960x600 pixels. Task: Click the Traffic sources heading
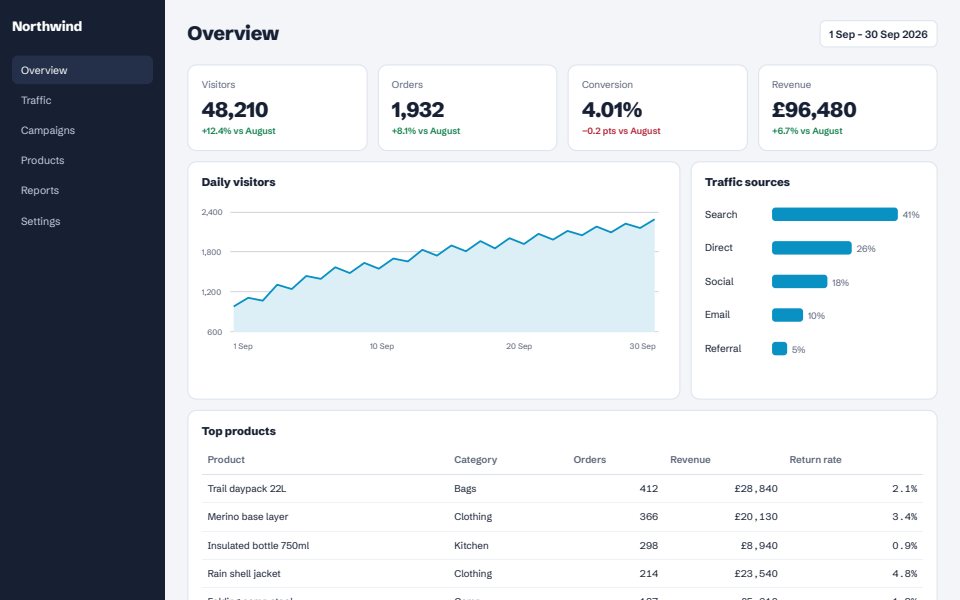pyautogui.click(x=747, y=182)
